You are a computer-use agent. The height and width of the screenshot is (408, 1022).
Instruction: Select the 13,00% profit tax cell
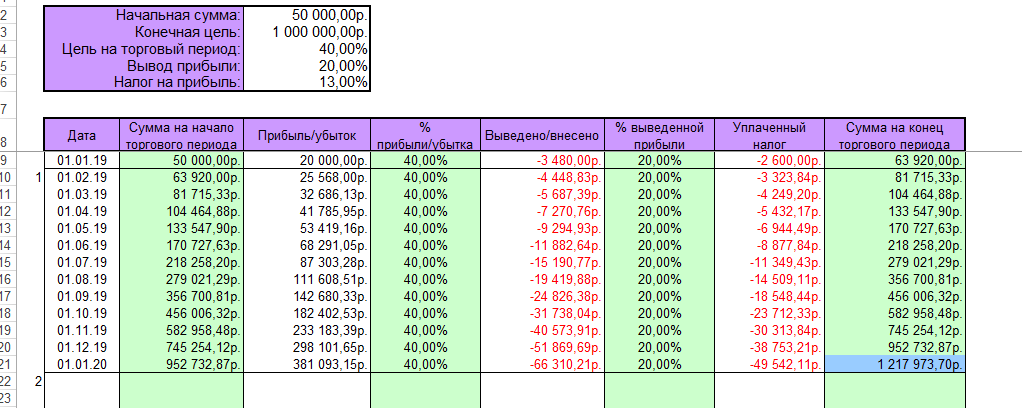(x=308, y=82)
